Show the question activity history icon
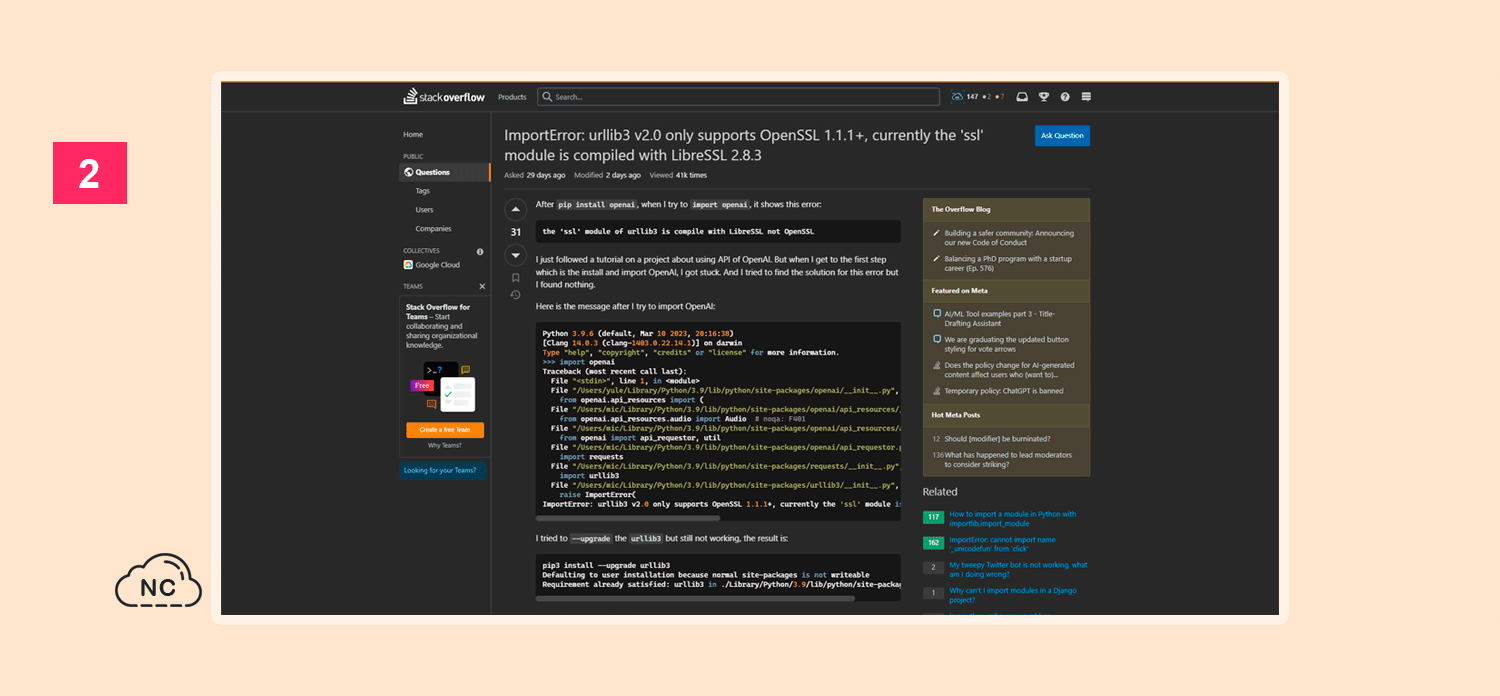The image size is (1500, 696). click(516, 295)
